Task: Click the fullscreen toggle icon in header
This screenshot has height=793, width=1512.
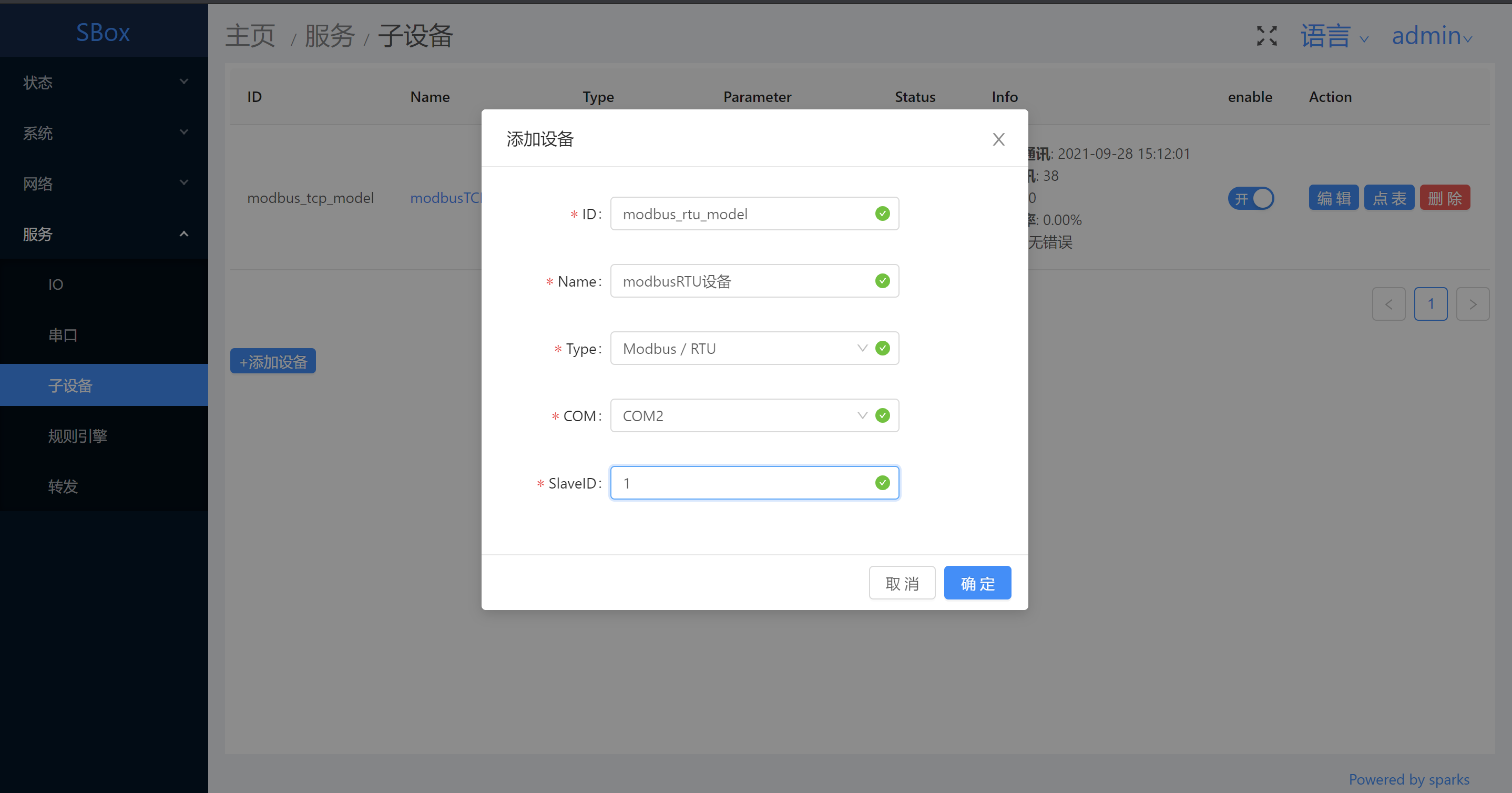Action: click(x=1266, y=36)
